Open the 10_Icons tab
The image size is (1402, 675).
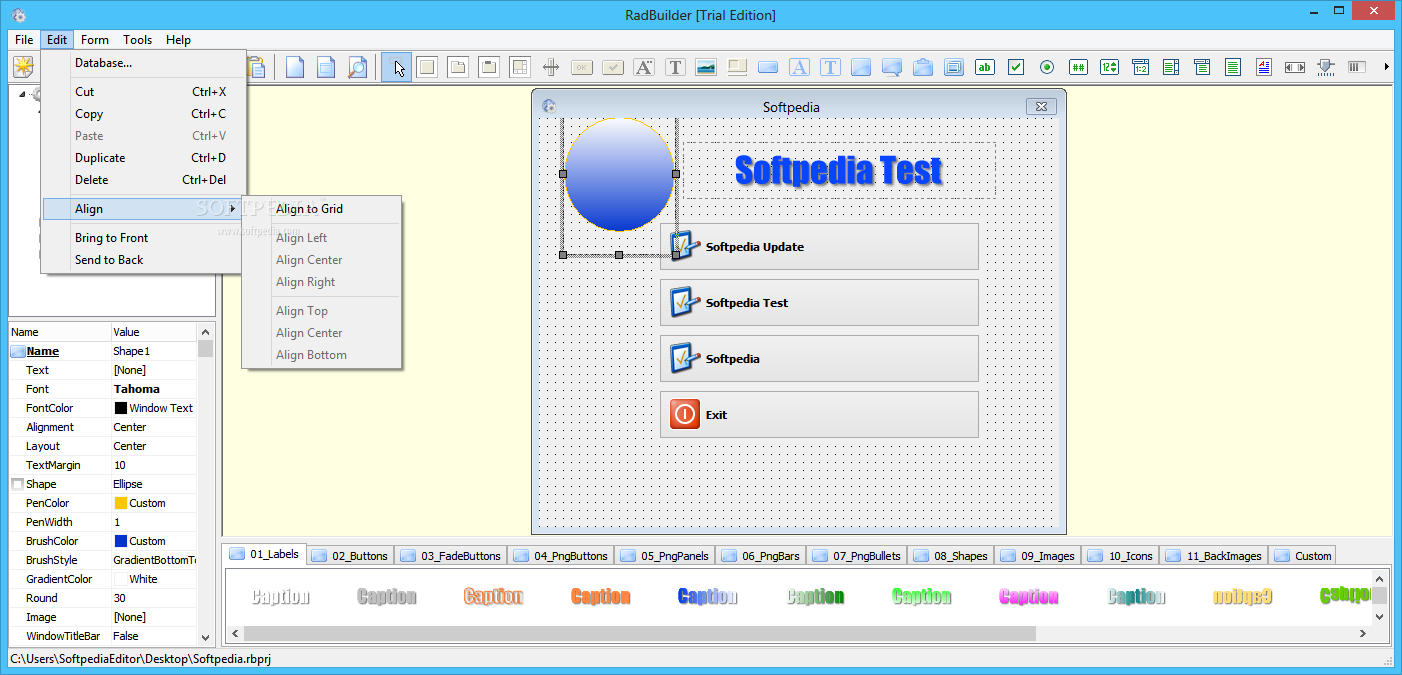tap(1120, 555)
